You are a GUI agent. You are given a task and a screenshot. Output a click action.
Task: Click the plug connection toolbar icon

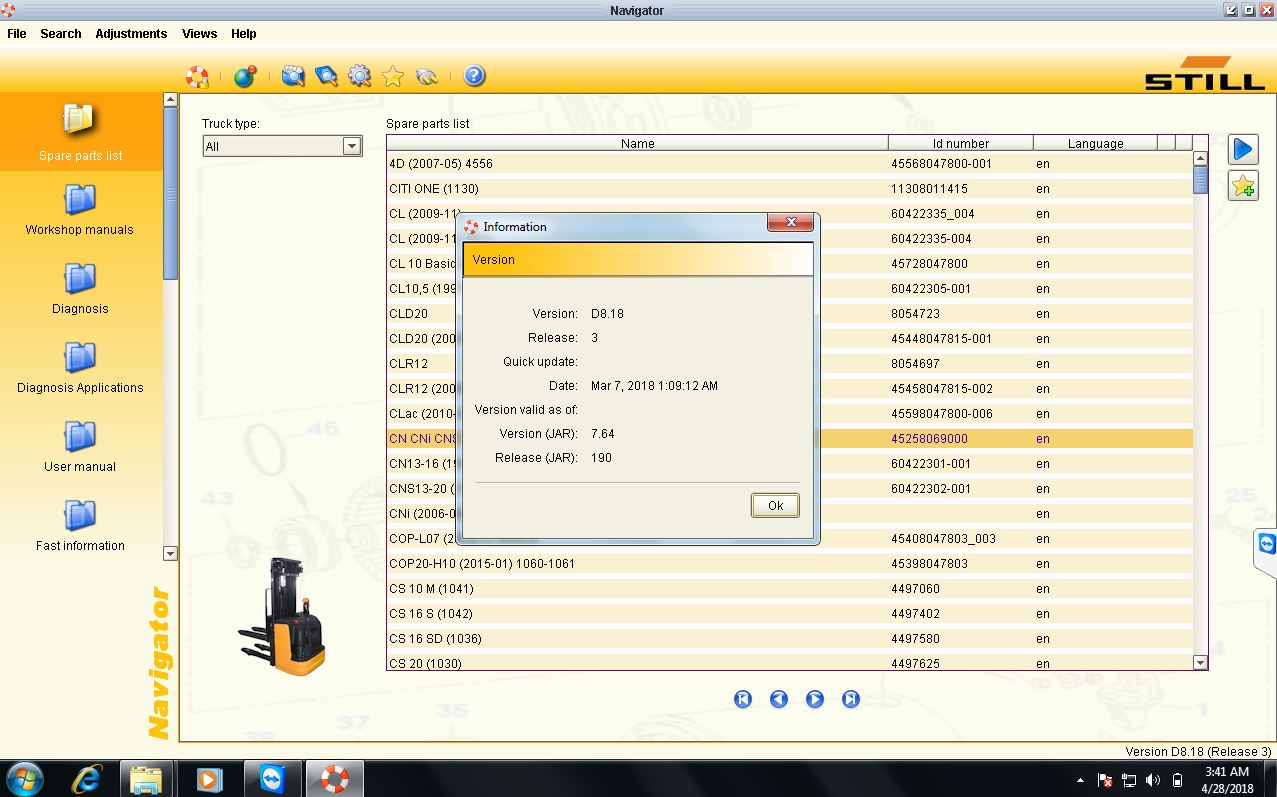point(427,76)
